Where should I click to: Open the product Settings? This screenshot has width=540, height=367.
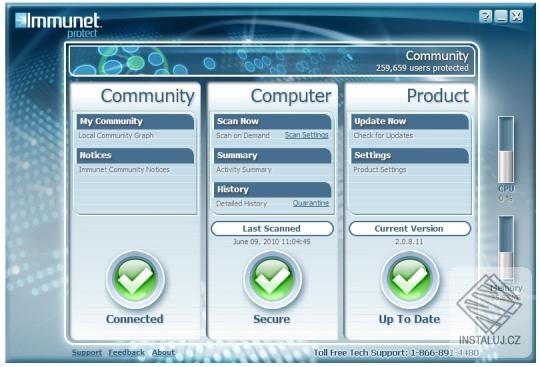(x=410, y=156)
